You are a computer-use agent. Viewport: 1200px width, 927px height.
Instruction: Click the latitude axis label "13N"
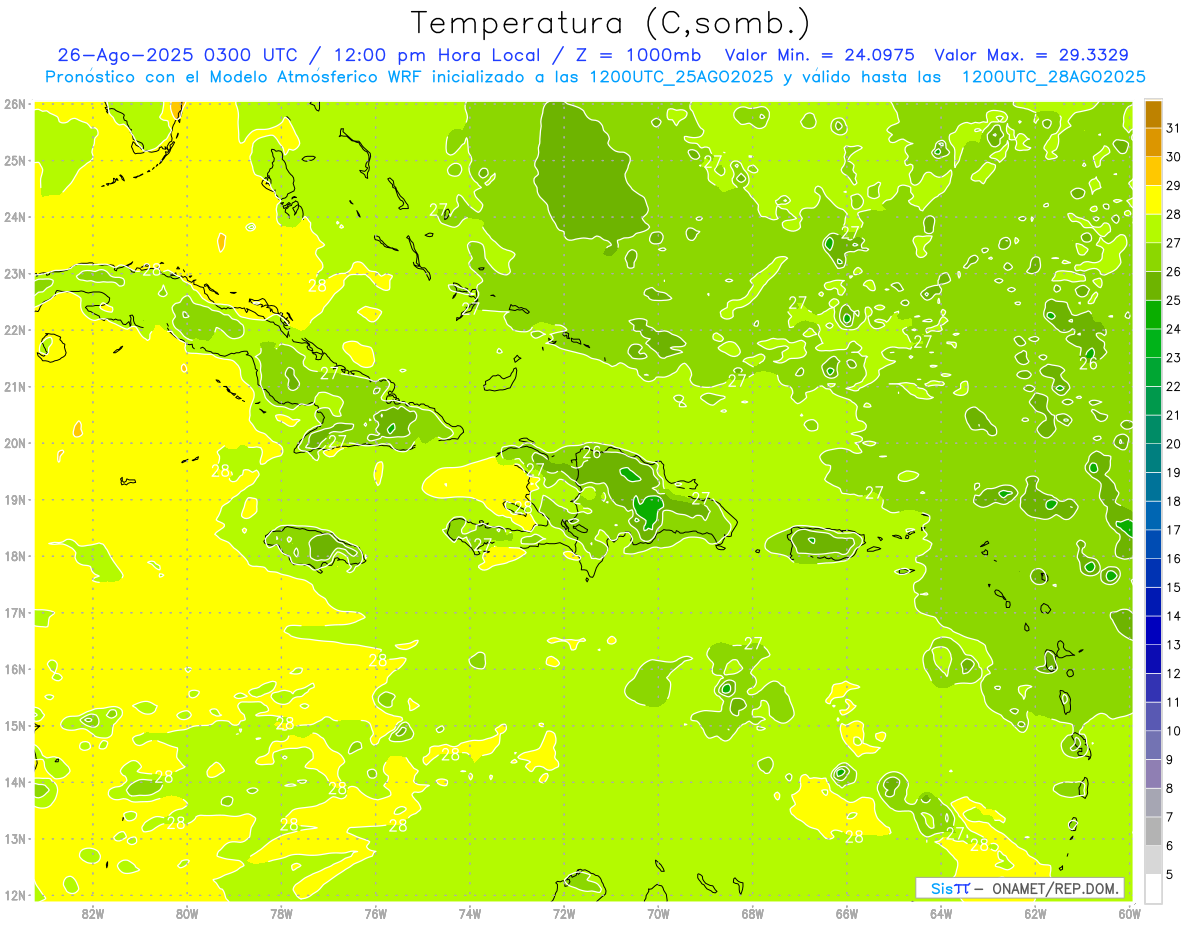pos(14,839)
